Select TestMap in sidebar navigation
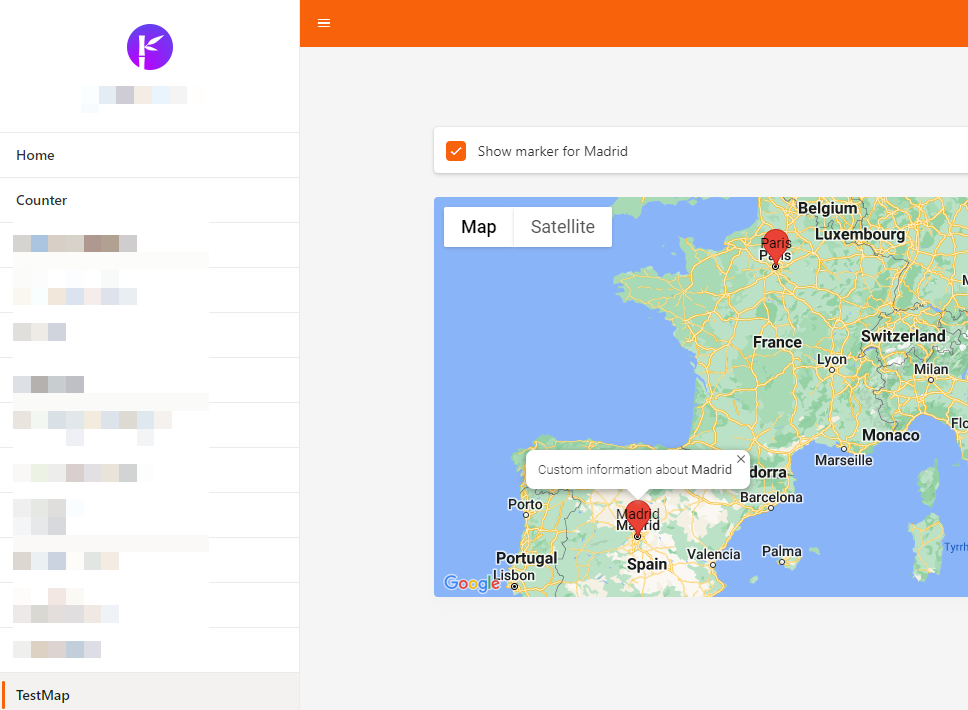 43,695
